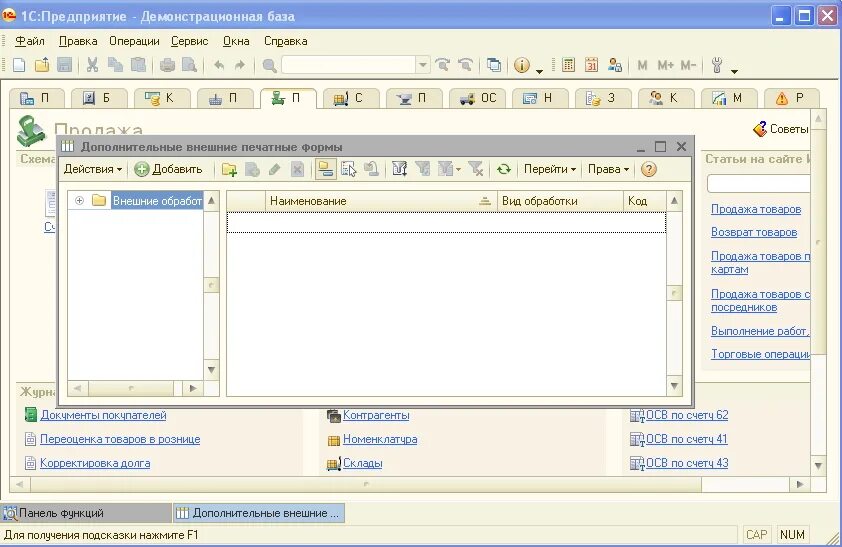Open the dropdown arrow after info icon
This screenshot has width=842, height=547.
coord(539,70)
